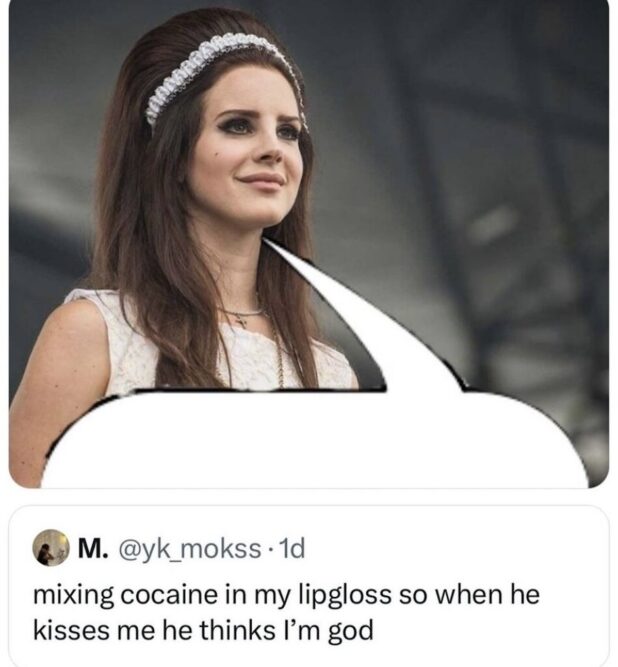Open the photo of the woman

tap(309, 244)
